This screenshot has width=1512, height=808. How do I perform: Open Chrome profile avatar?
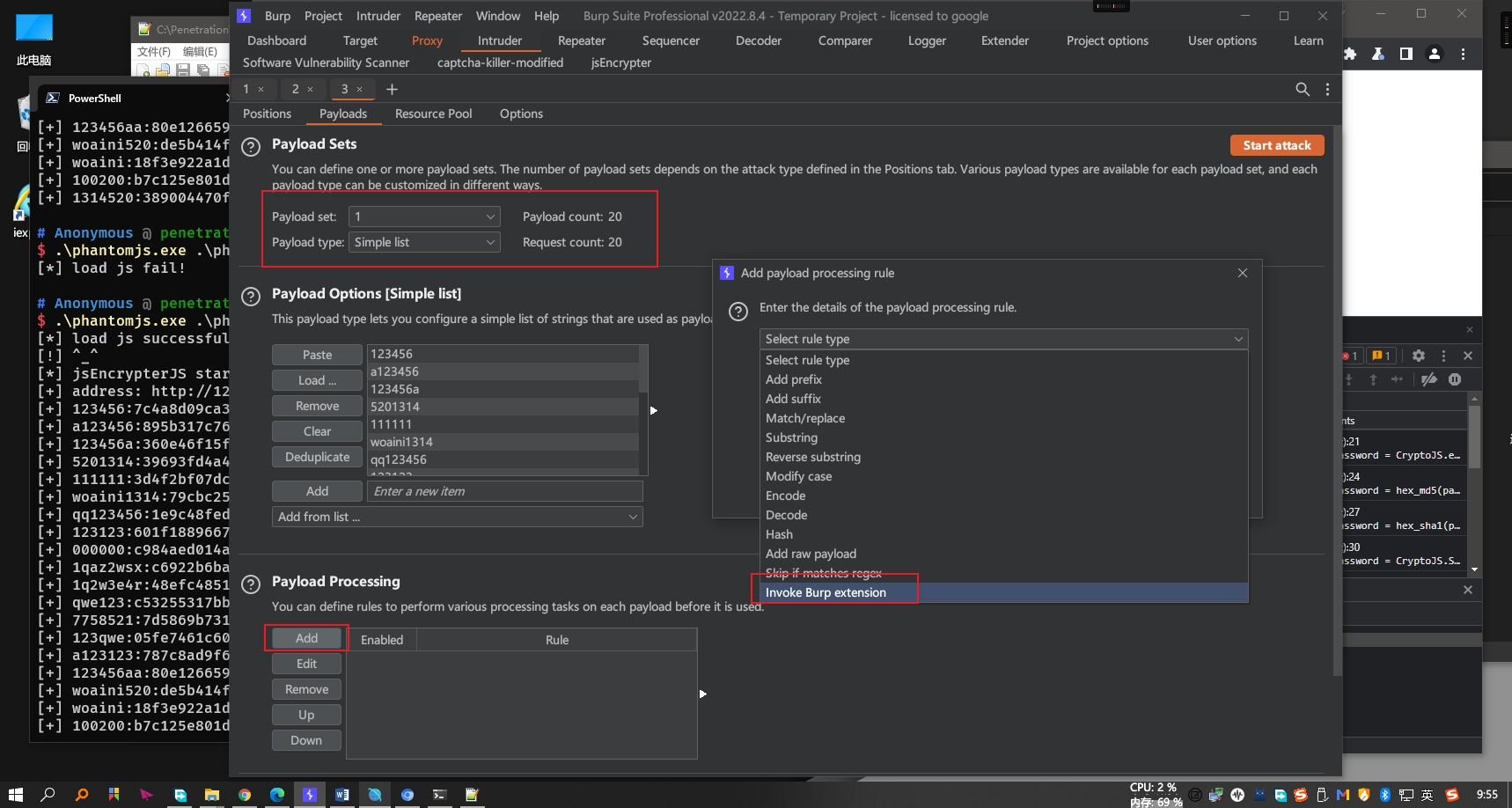(x=1435, y=54)
